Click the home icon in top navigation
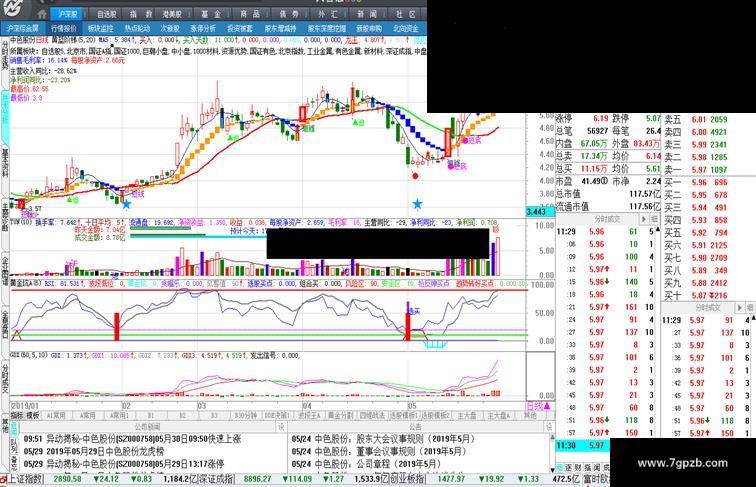 coord(42,14)
